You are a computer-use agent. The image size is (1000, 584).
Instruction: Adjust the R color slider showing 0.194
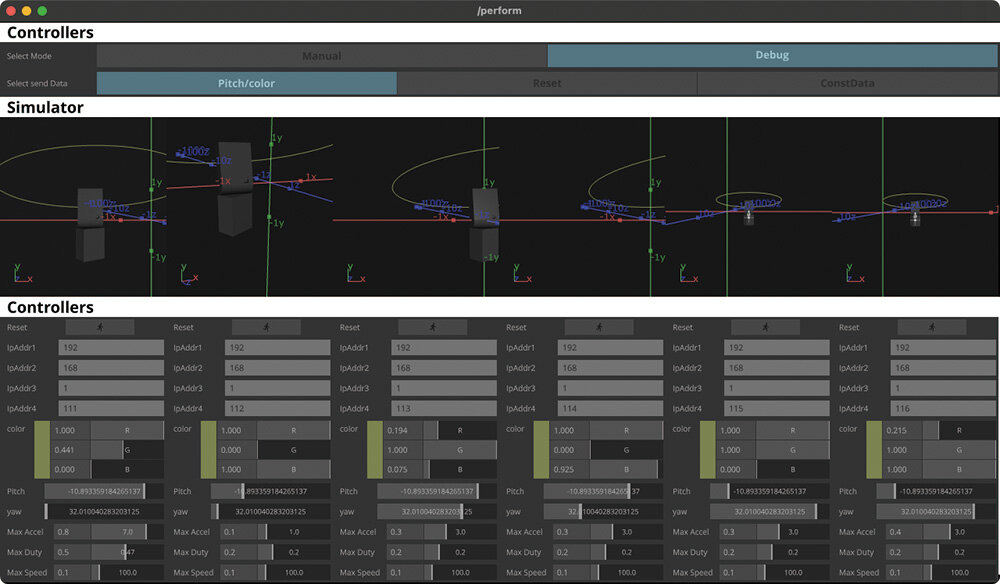(x=459, y=430)
